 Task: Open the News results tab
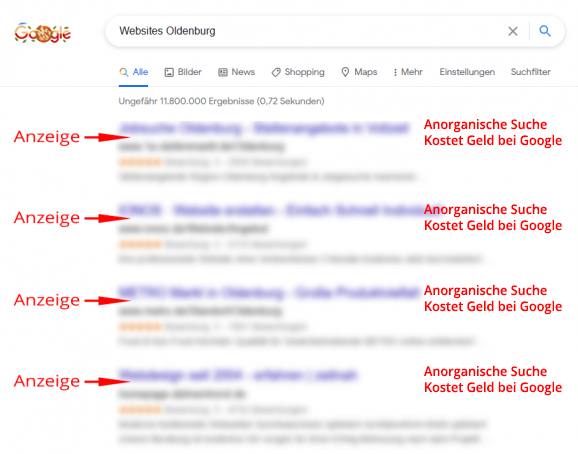point(237,72)
